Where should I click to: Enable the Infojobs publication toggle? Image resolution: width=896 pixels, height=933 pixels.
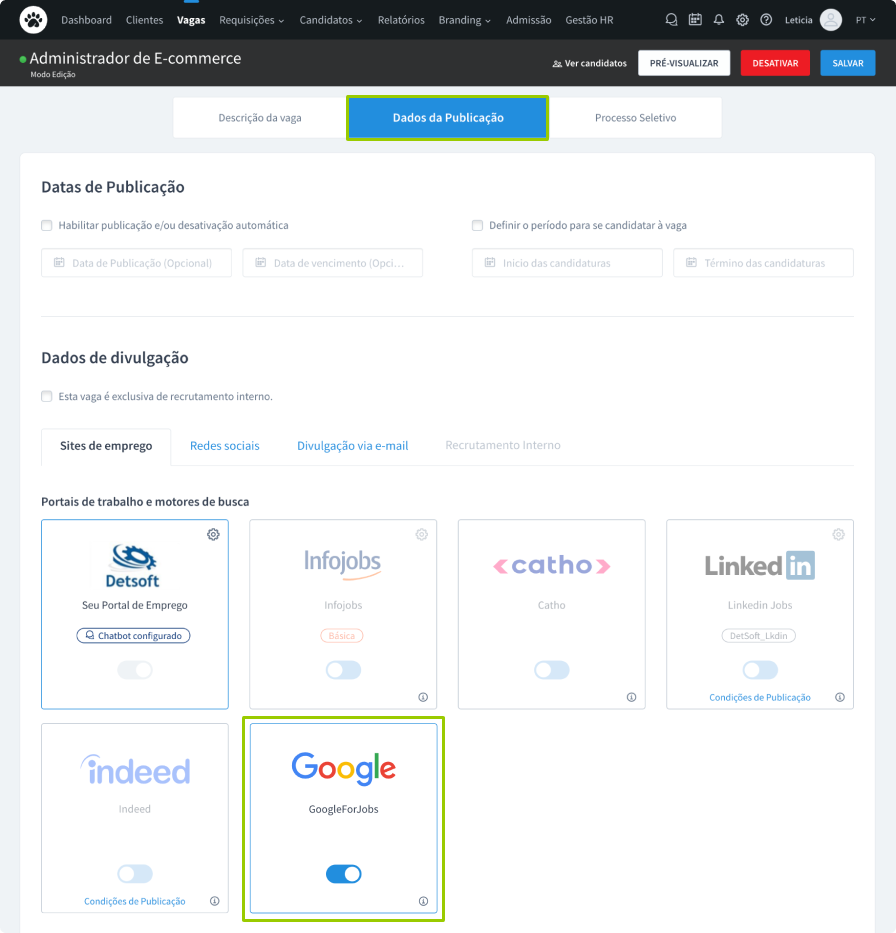343,670
